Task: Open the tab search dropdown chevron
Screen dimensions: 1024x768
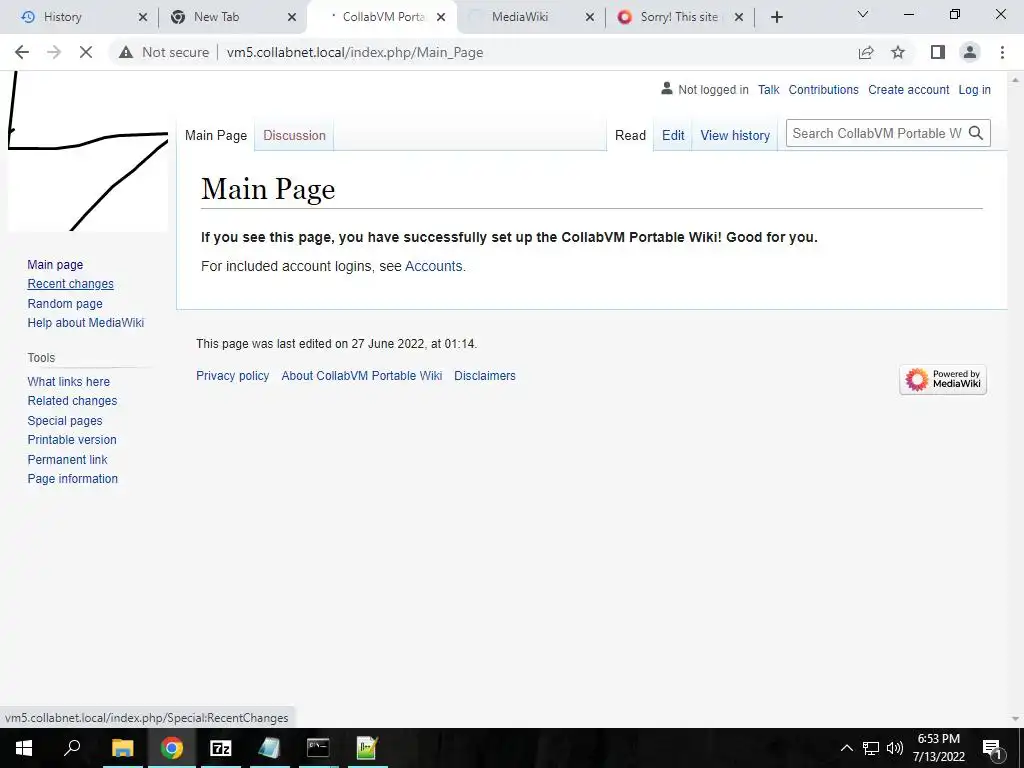Action: click(863, 14)
